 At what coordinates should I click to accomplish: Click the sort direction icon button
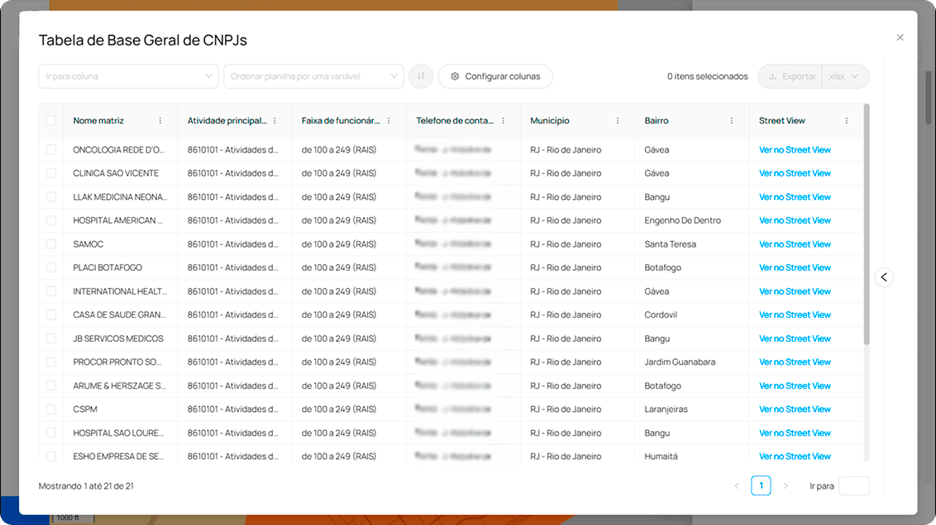[421, 76]
